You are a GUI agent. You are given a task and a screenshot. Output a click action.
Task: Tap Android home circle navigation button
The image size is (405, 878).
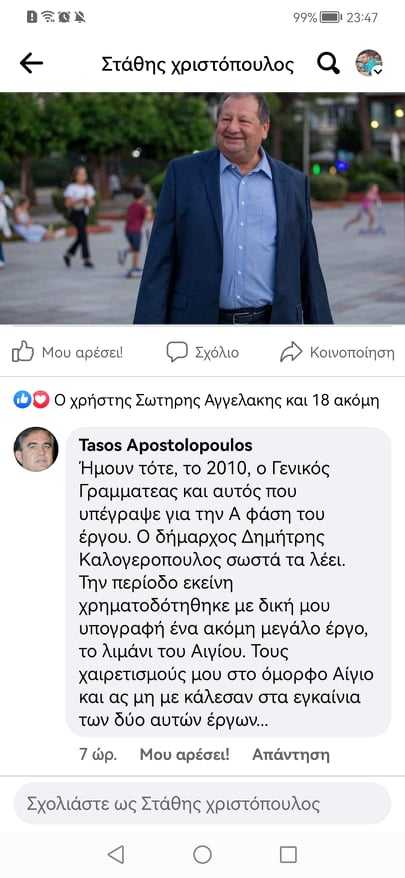pos(202,854)
